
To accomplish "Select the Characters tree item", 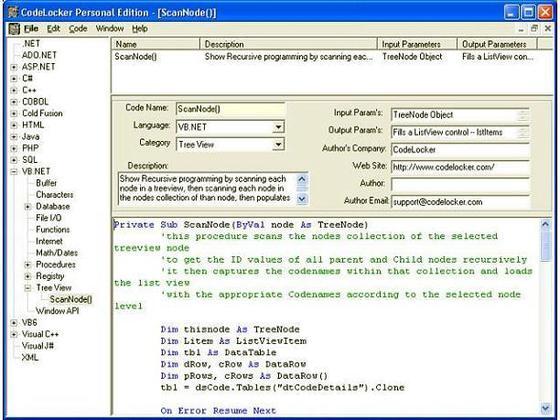I will point(54,195).
